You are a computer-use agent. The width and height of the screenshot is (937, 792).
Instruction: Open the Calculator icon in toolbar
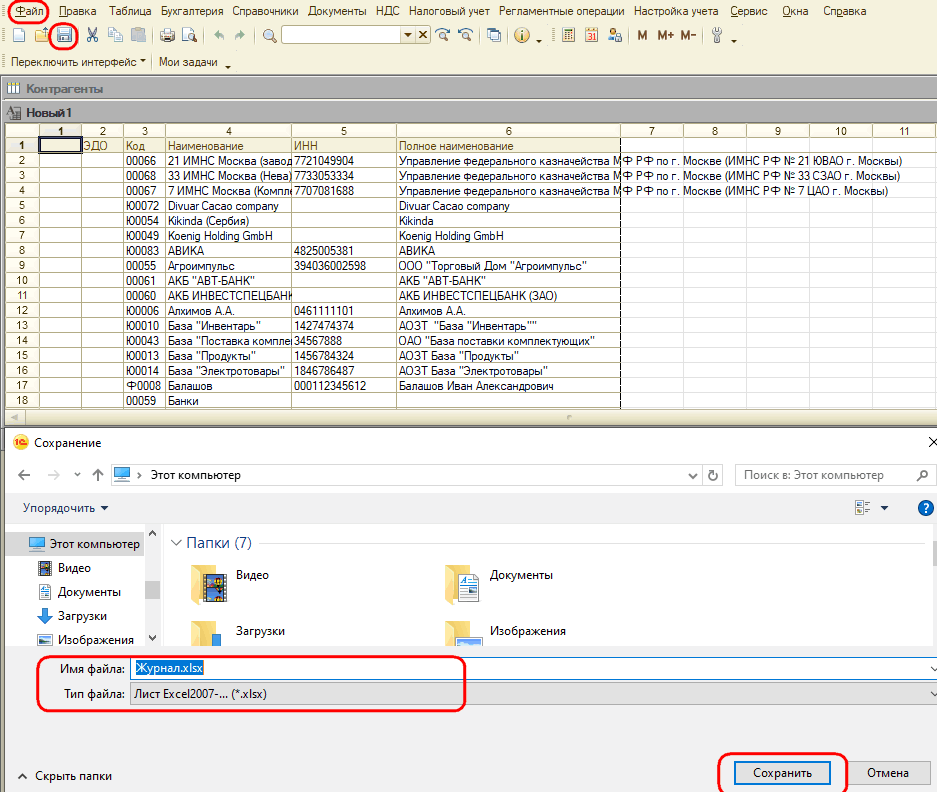[x=568, y=35]
